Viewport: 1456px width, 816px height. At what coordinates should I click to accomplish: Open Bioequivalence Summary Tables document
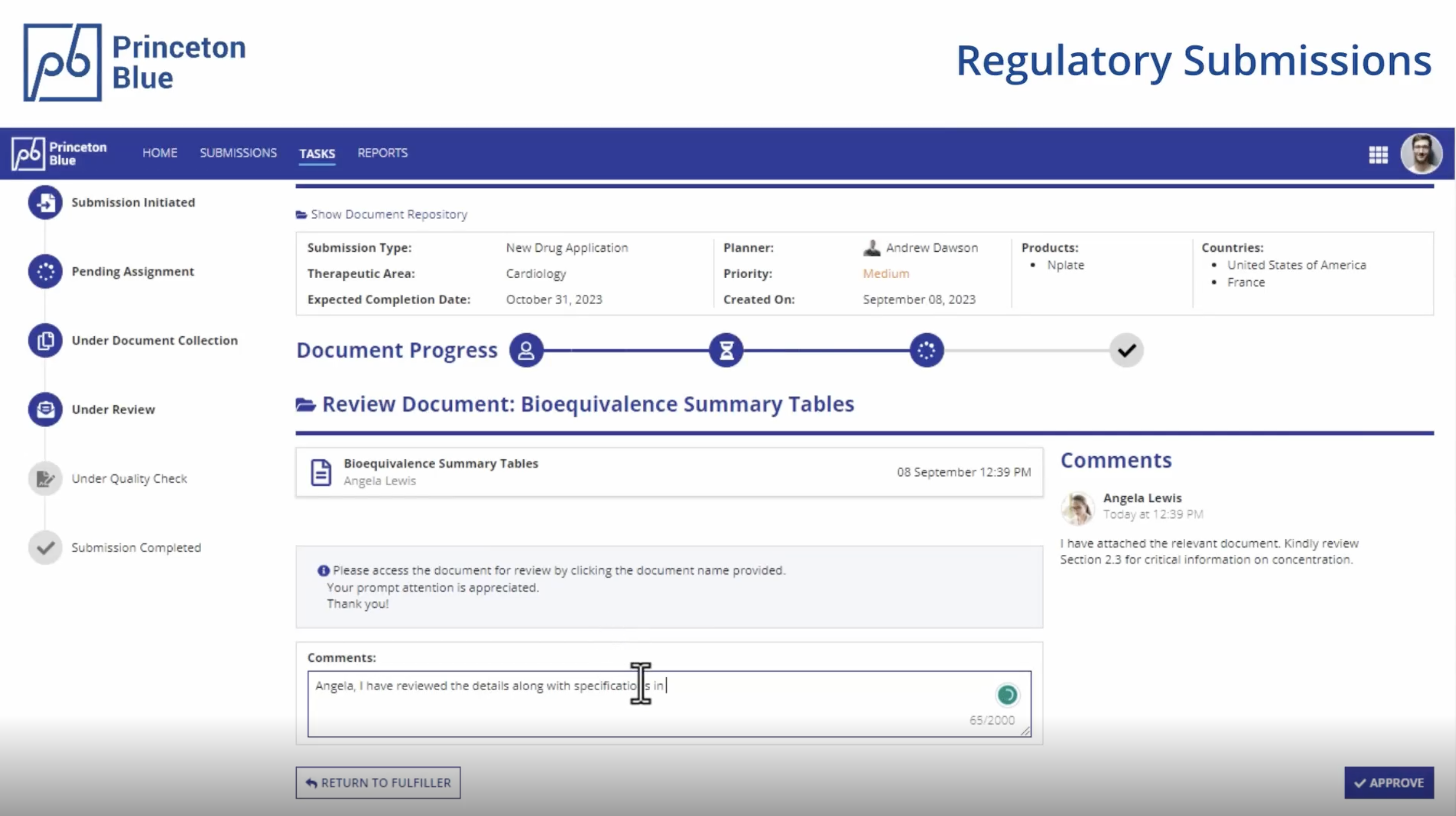pyautogui.click(x=440, y=463)
